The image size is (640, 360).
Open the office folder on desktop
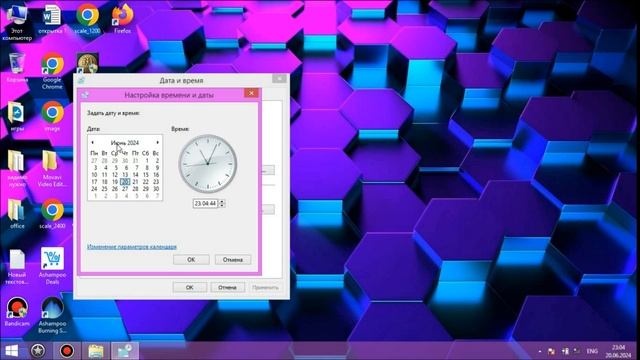(x=17, y=214)
